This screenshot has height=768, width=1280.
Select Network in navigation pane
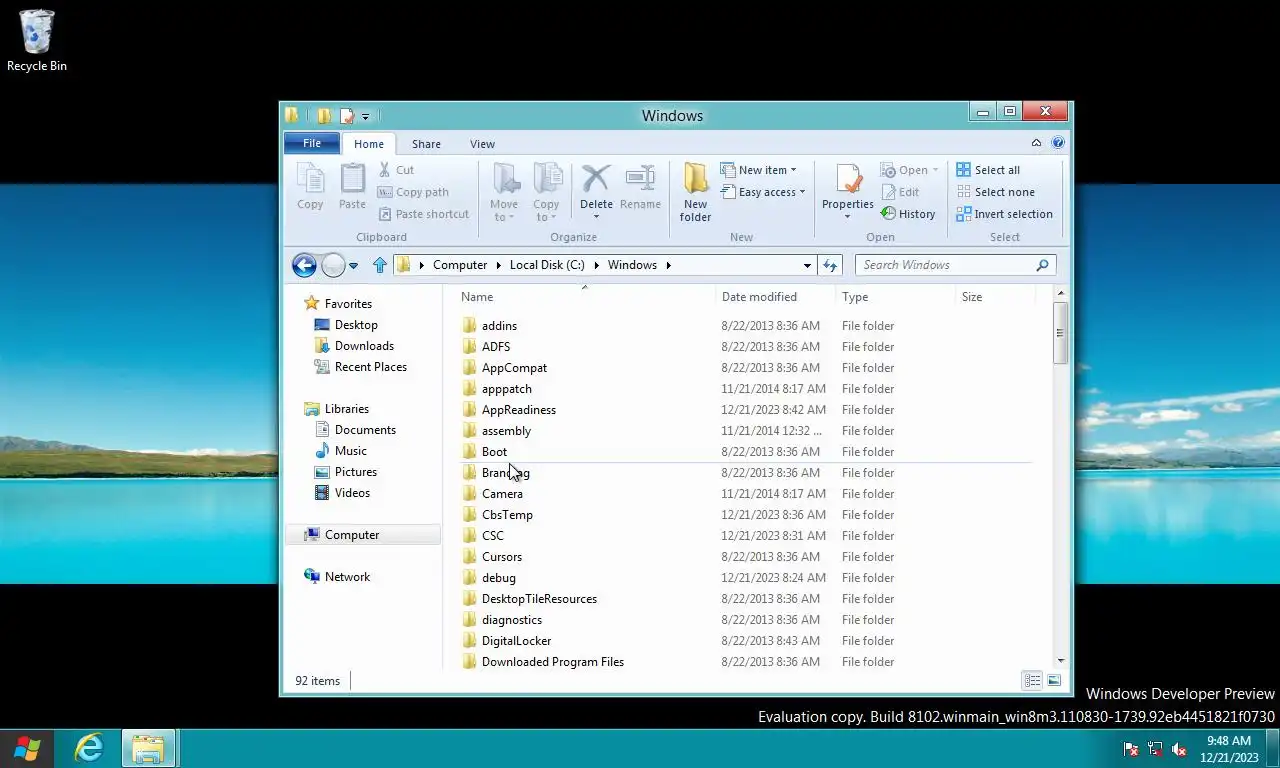[337, 577]
